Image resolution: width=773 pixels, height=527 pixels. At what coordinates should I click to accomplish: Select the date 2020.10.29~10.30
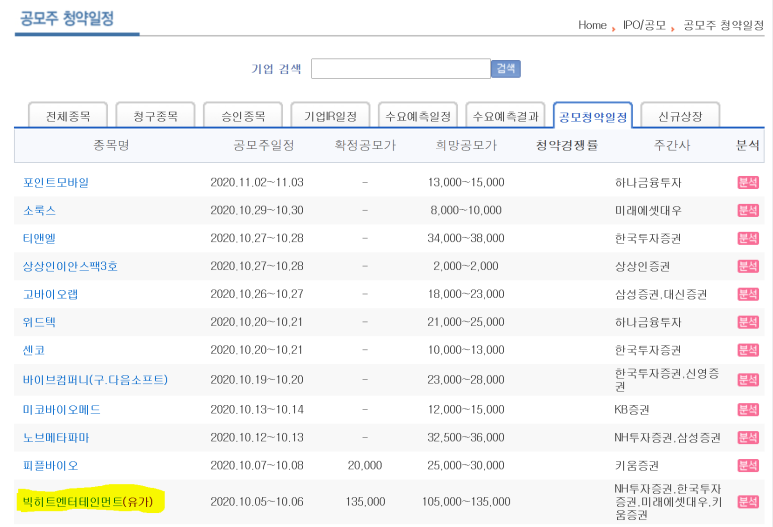[257, 211]
